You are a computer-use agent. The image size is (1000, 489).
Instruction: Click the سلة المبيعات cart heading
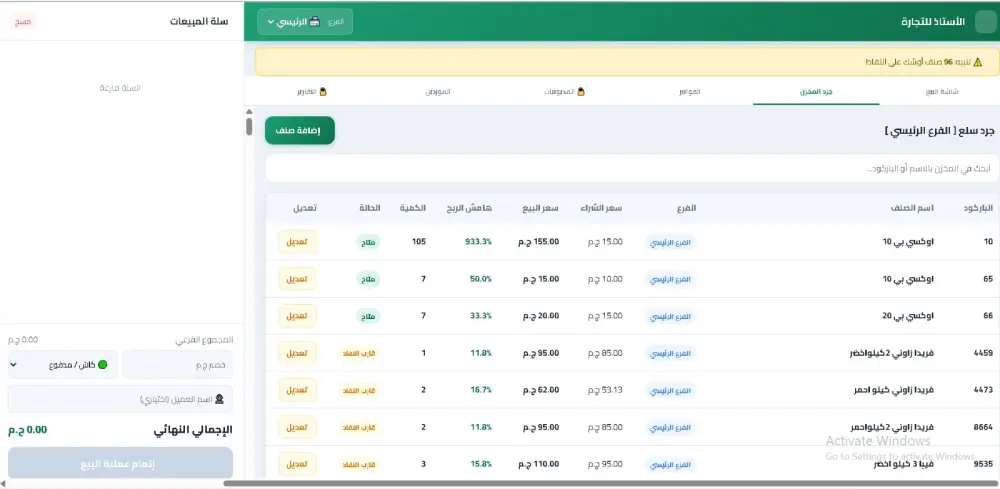(199, 21)
